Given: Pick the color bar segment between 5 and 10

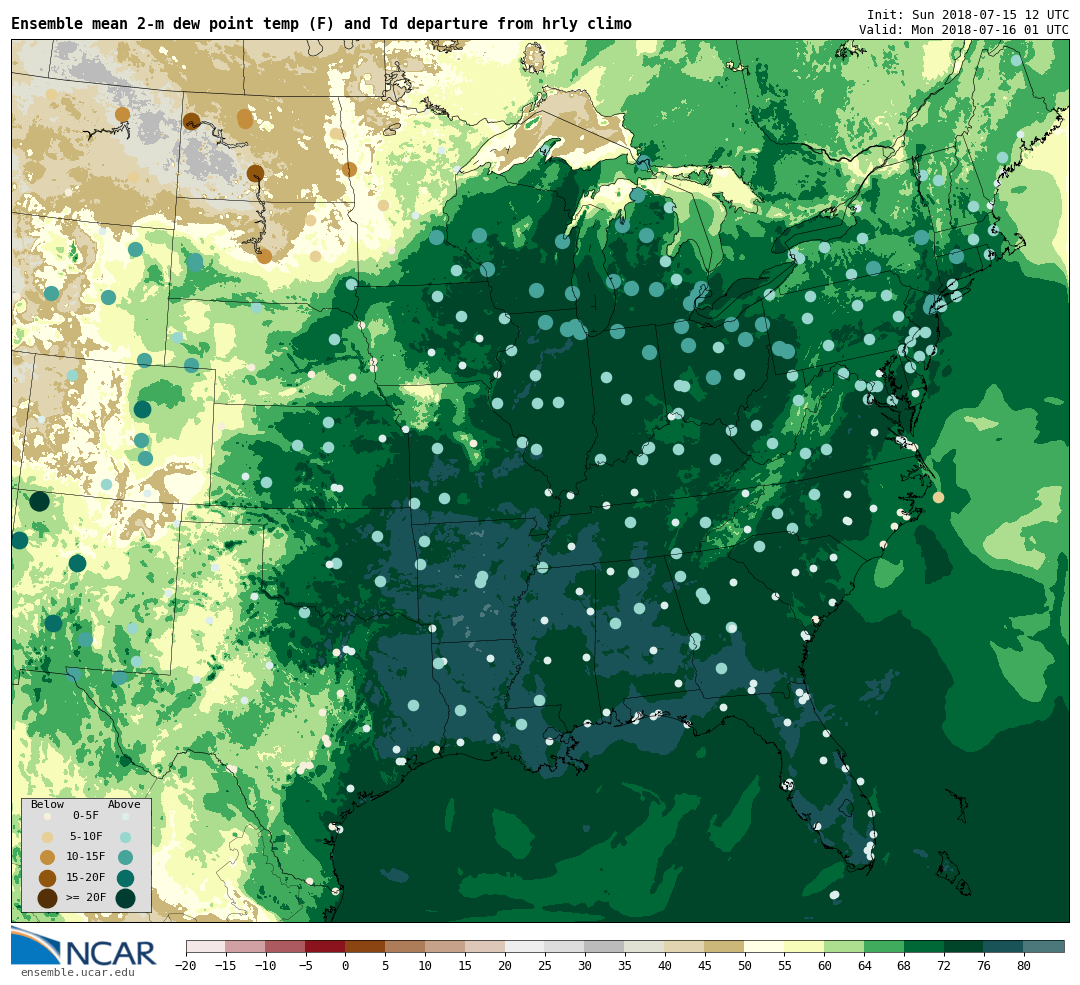Looking at the screenshot, I should coord(406,946).
